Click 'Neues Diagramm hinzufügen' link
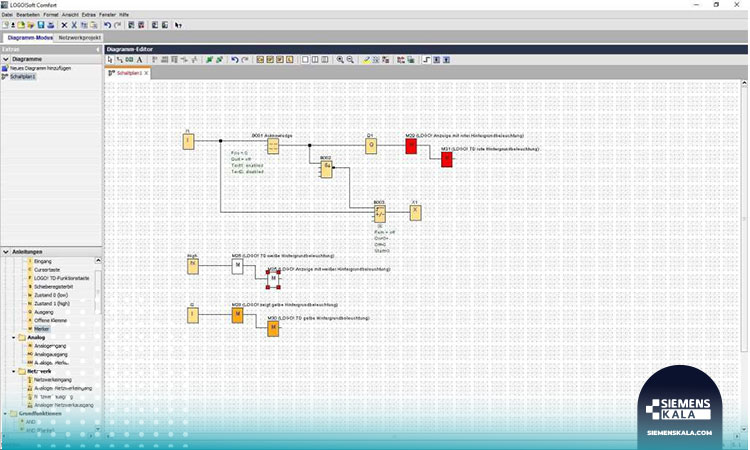This screenshot has width=750, height=450. pyautogui.click(x=41, y=68)
